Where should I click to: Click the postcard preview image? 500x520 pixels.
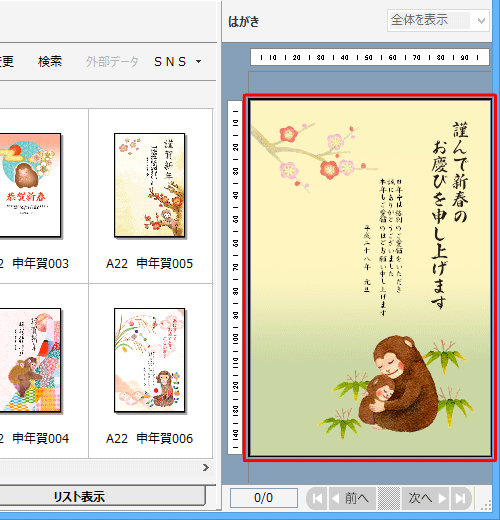point(370,278)
